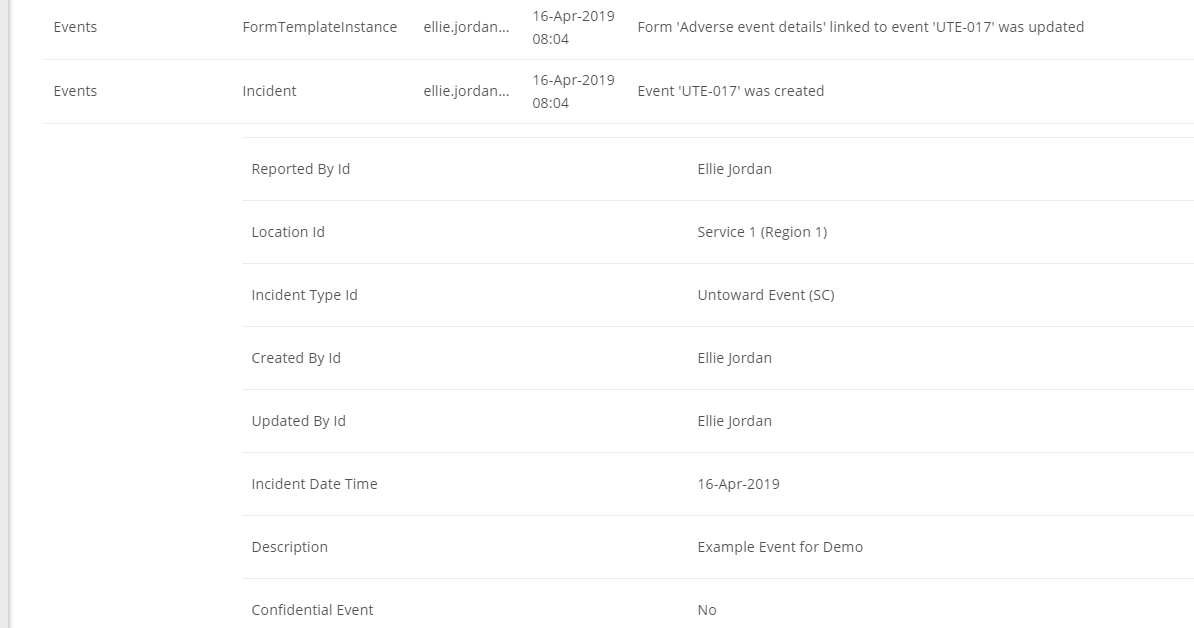1194x628 pixels.
Task: Click the Created By Id label
Action: pyautogui.click(x=296, y=359)
